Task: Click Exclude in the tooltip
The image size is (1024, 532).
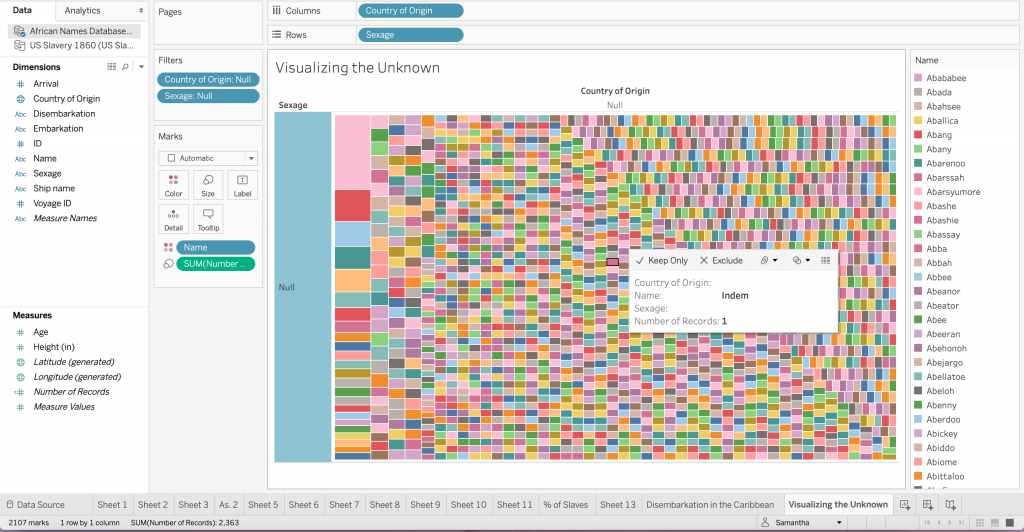Action: pyautogui.click(x=721, y=260)
